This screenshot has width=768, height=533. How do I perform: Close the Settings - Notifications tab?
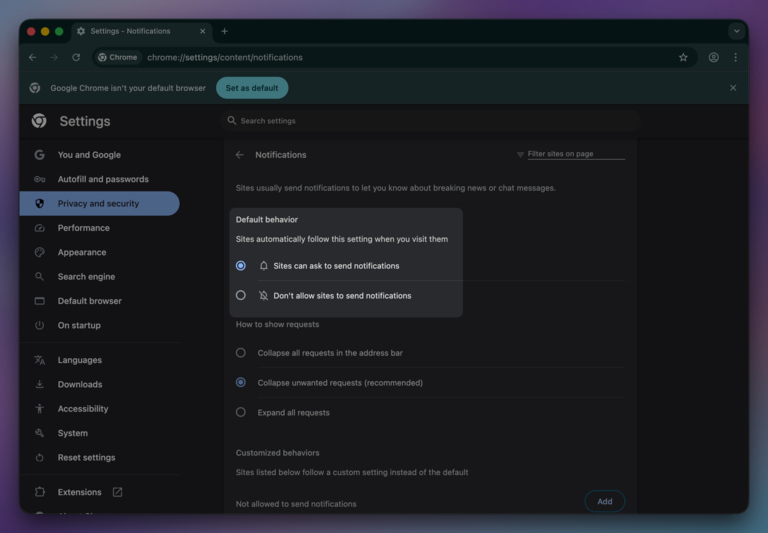point(202,31)
